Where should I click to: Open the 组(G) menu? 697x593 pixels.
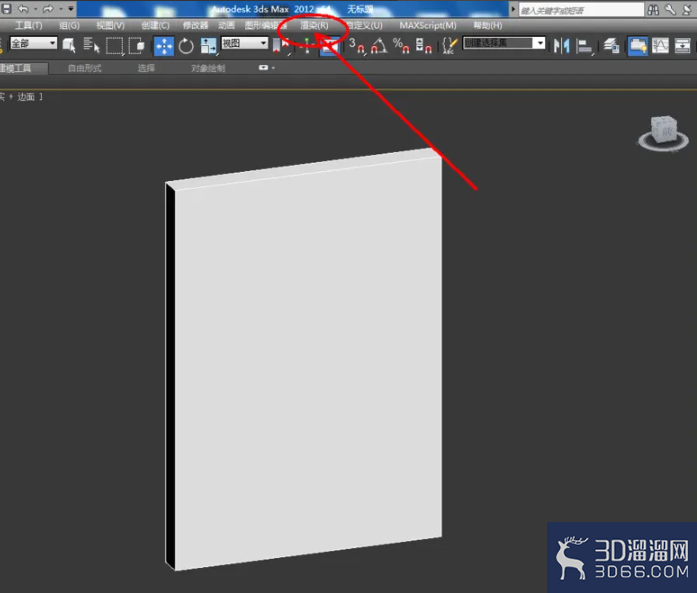69,25
